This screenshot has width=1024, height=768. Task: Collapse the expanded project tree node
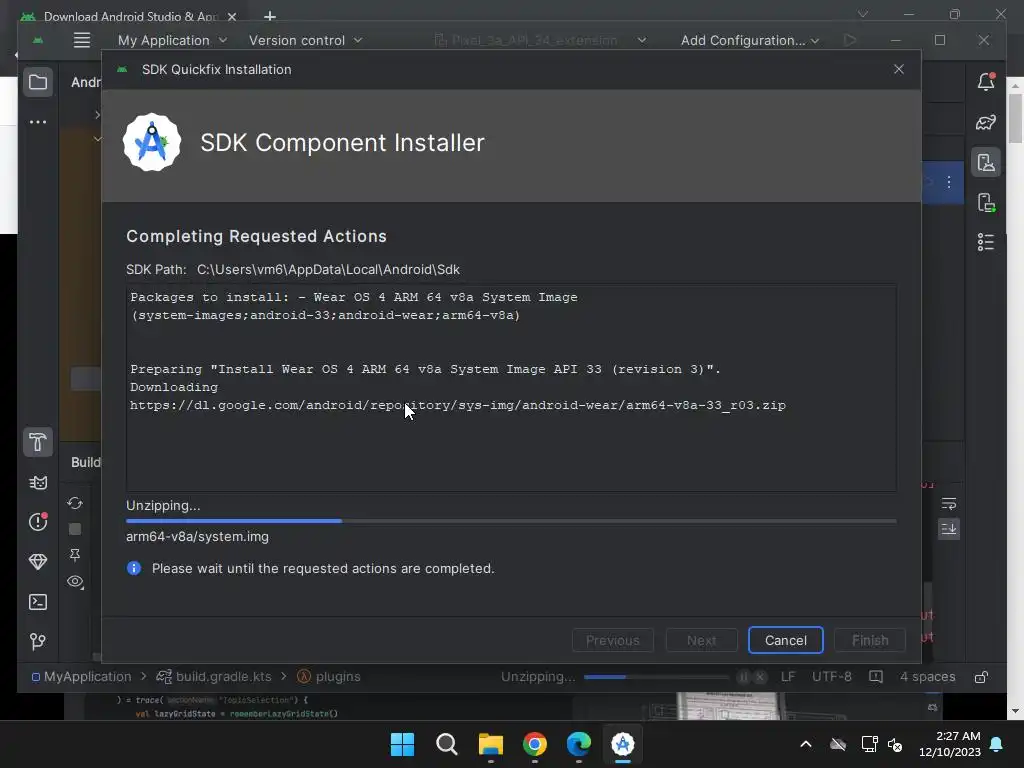[x=97, y=138]
